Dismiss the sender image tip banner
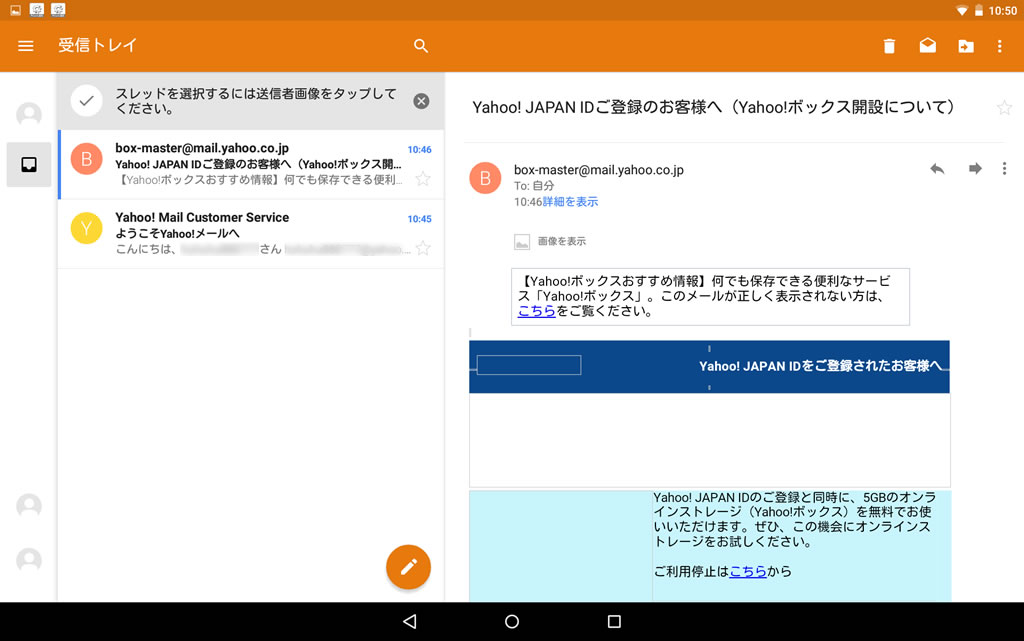1024x641 pixels. click(x=421, y=101)
